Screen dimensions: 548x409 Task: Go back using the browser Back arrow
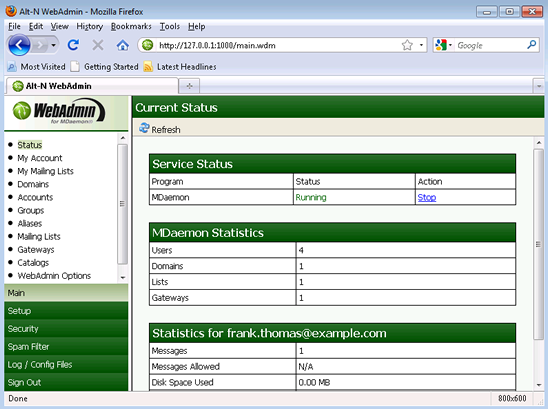point(19,45)
